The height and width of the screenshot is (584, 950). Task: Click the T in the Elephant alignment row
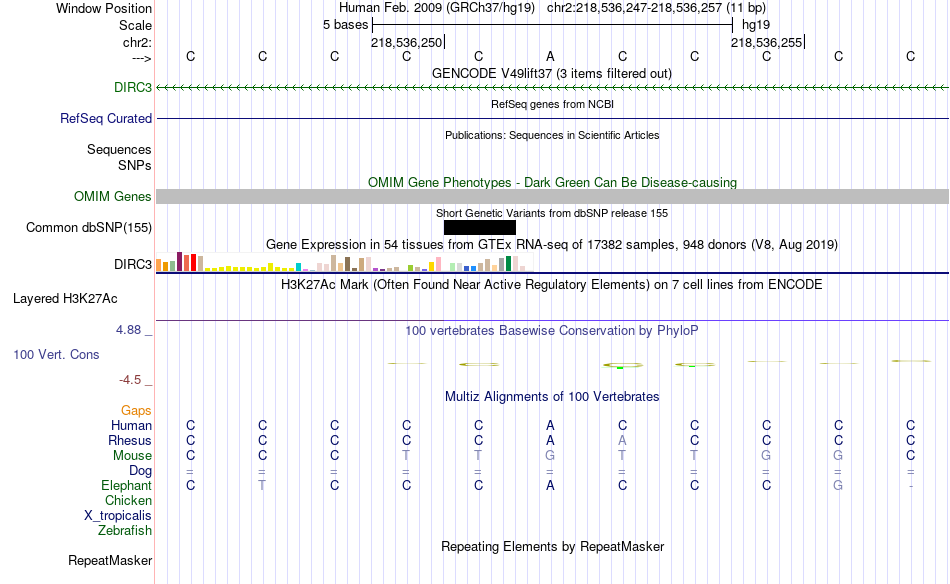click(x=262, y=485)
